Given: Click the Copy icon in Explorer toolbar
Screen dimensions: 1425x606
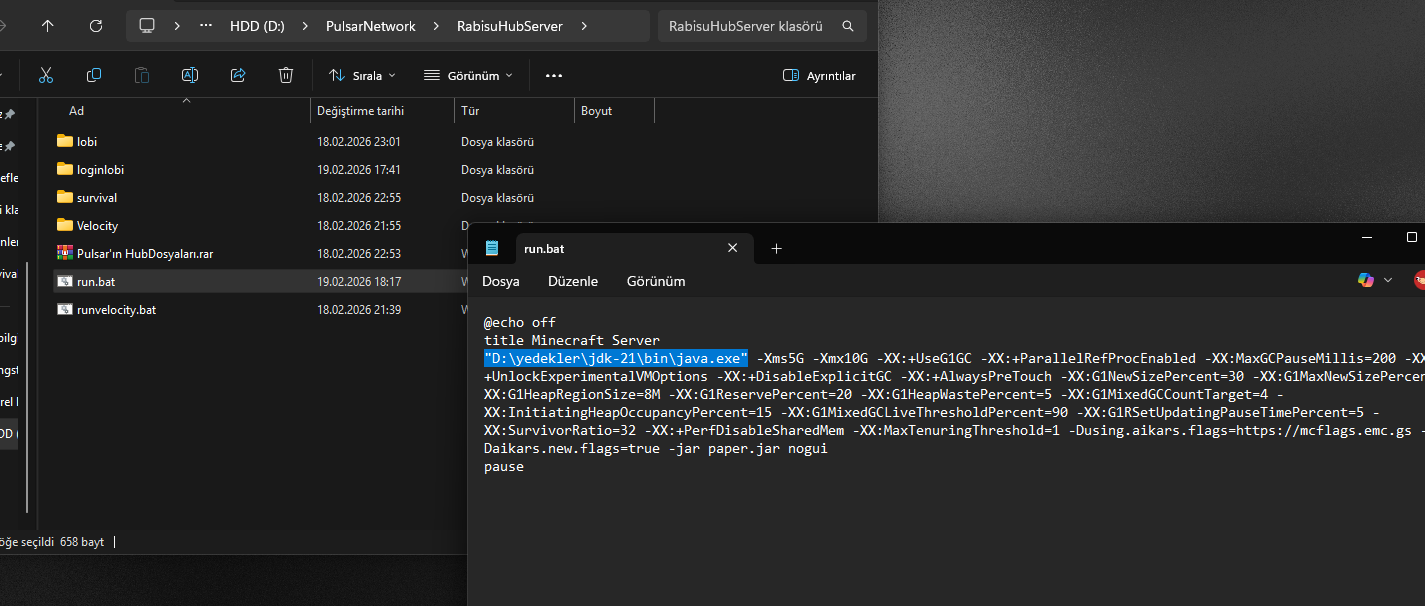Looking at the screenshot, I should (94, 75).
